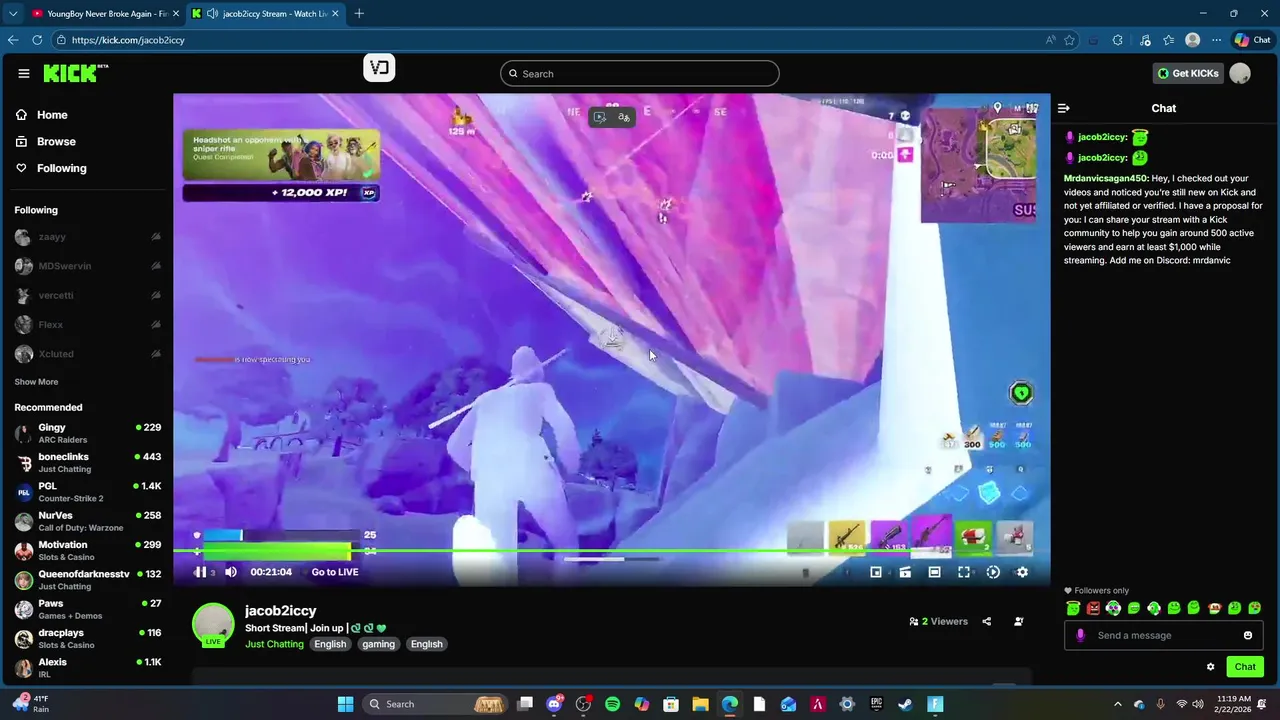Add page to favorites with star
Screen dimensions: 1280x720
[1069, 40]
